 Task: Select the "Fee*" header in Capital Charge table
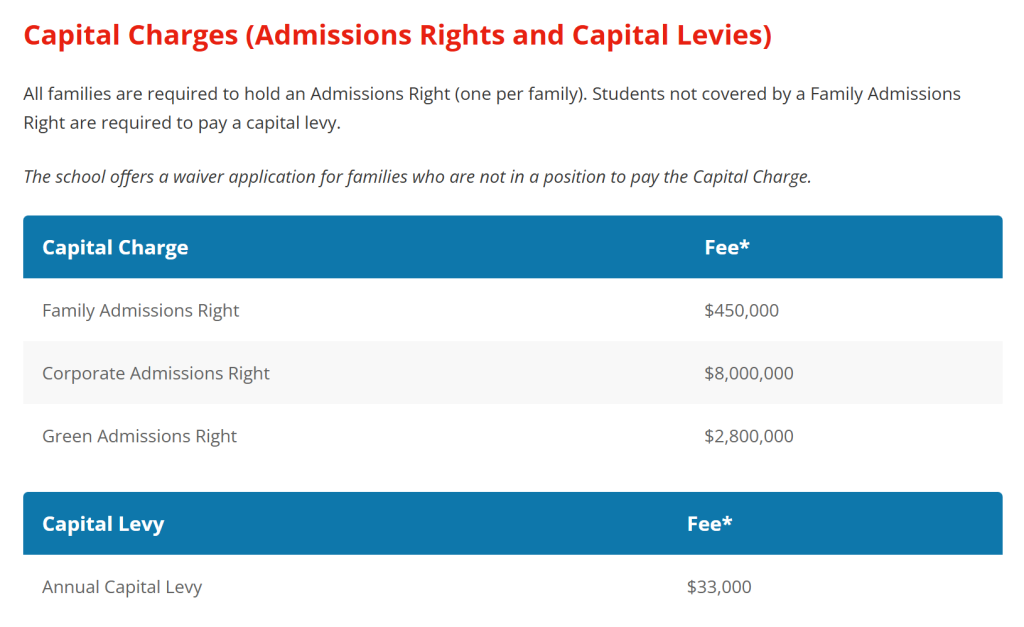tap(727, 247)
